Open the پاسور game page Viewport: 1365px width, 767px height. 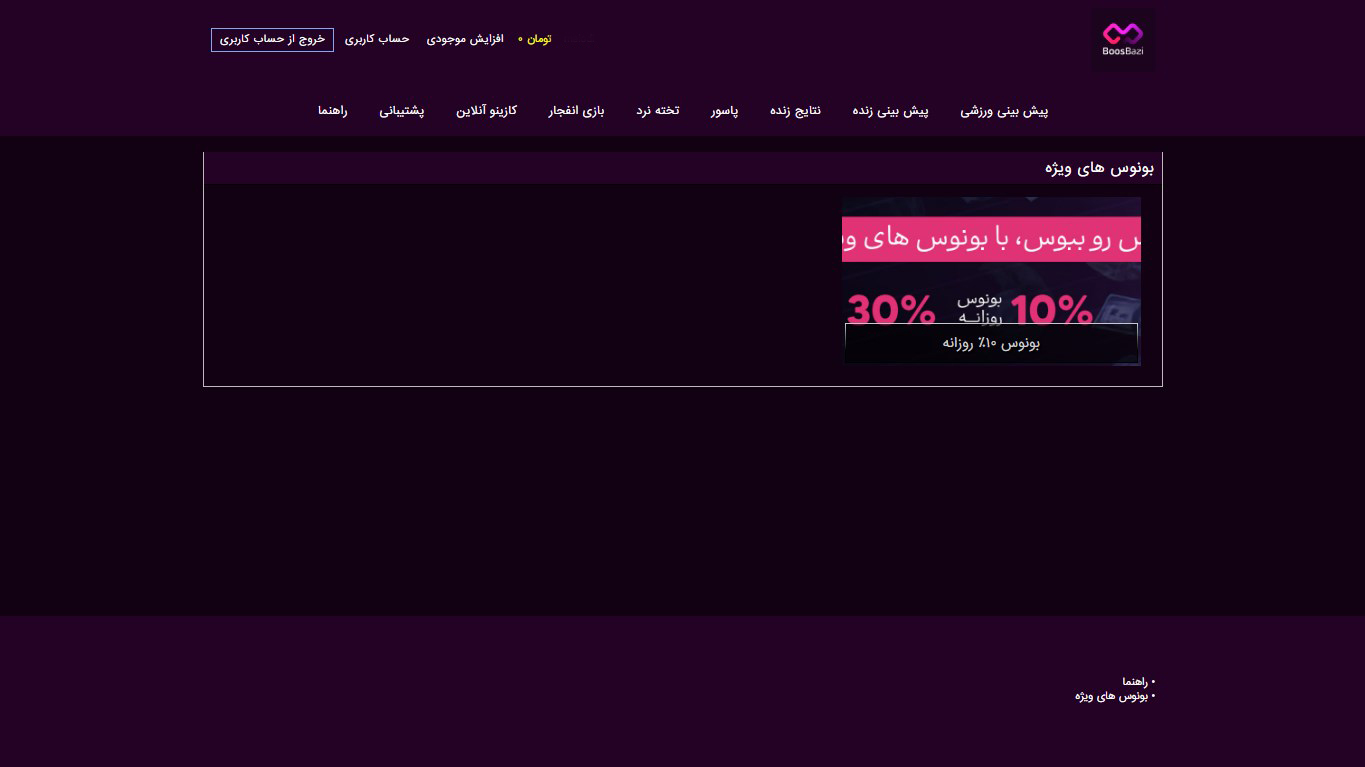[724, 111]
